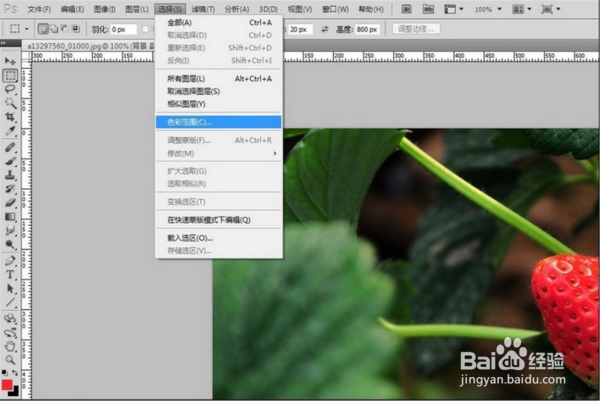Edit the 羽化 feather value field
600x401 pixels.
tap(123, 29)
